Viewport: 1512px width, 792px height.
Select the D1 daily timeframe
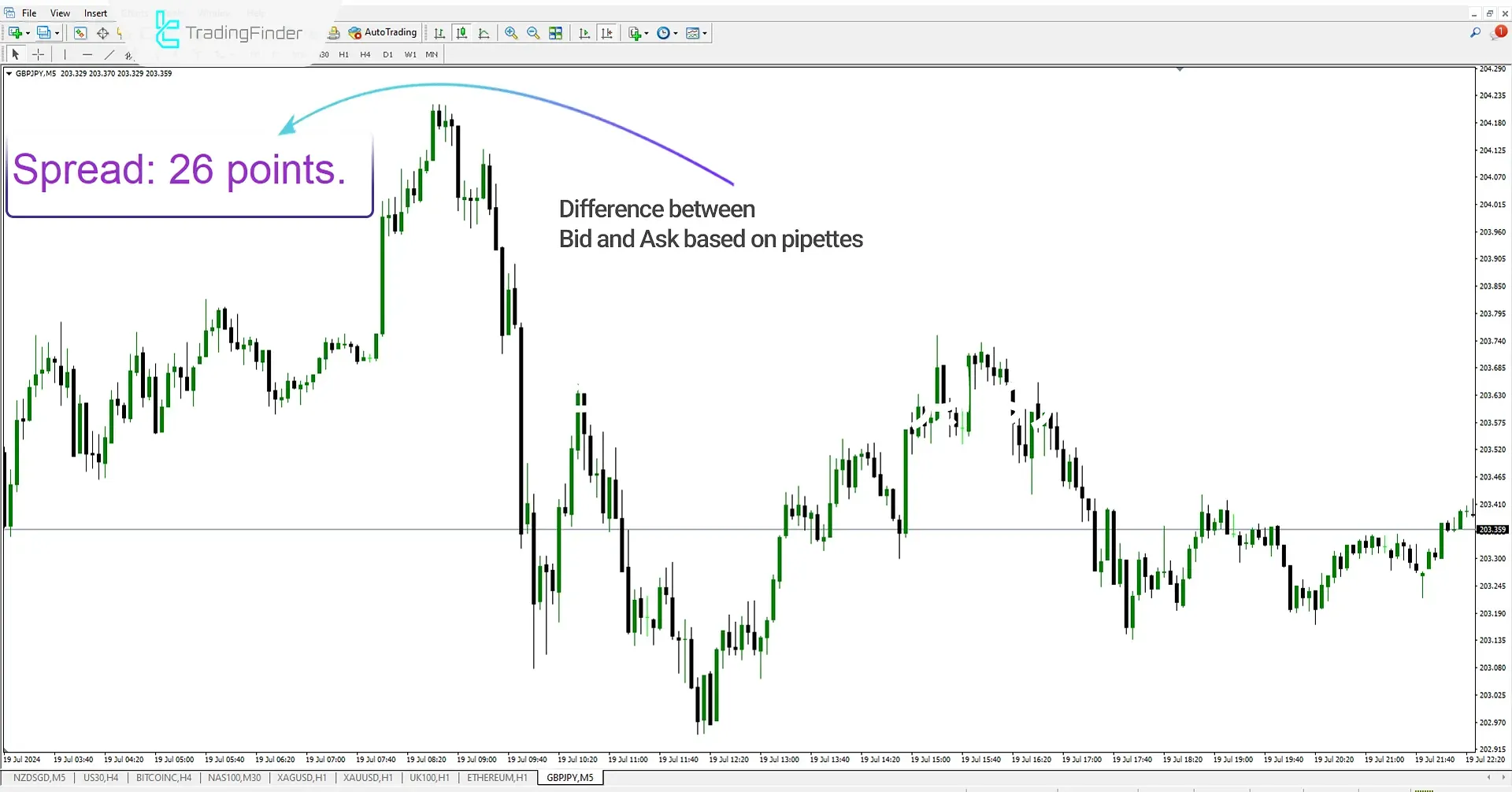point(387,54)
